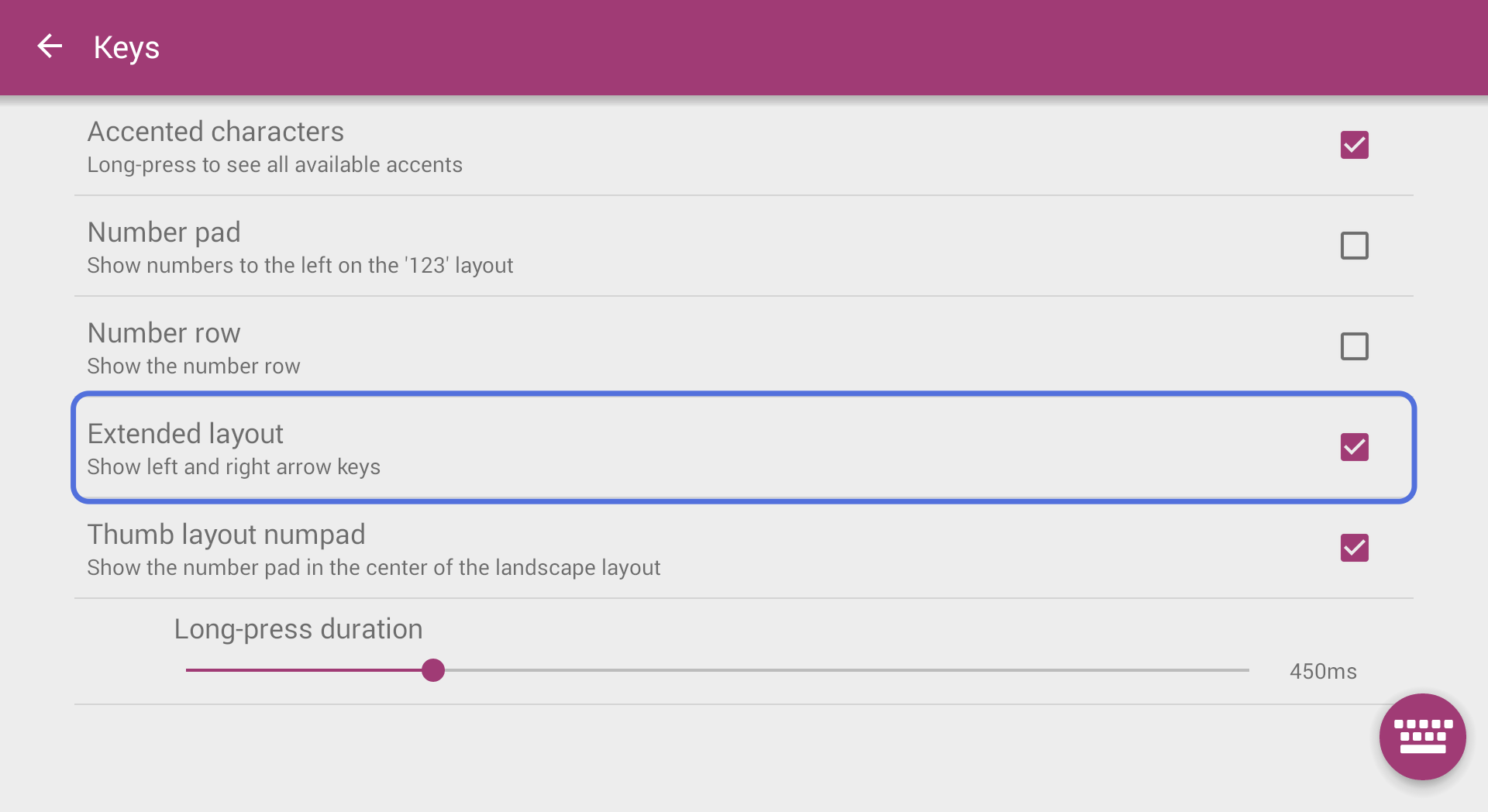Viewport: 1488px width, 812px height.
Task: Tap the Thumb layout numpad title
Action: 226,535
